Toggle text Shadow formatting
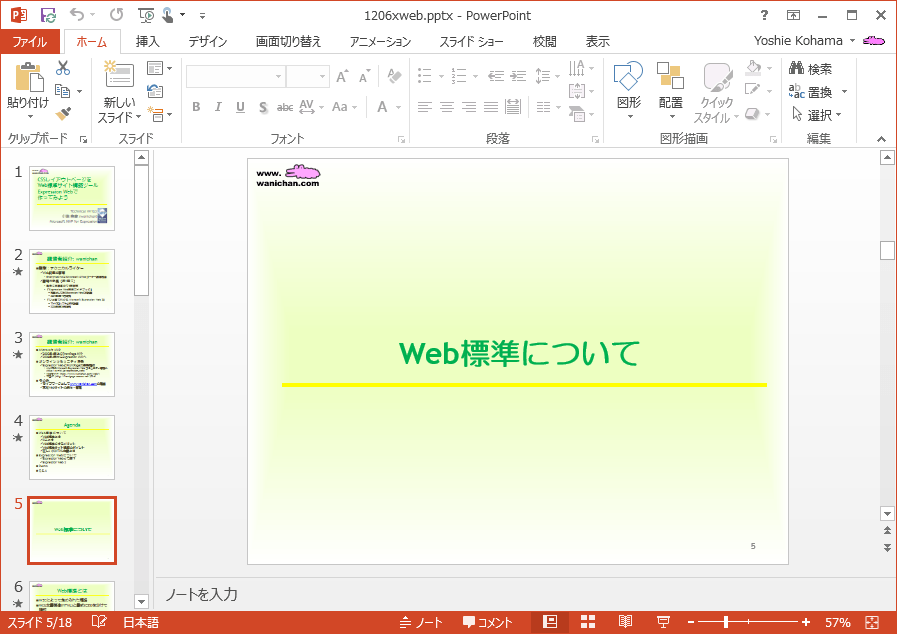 (x=263, y=107)
